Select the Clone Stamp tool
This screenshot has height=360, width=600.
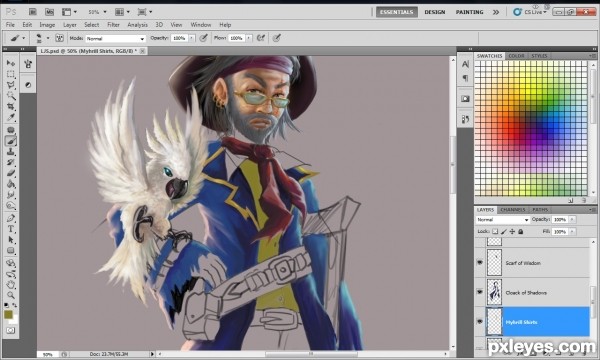(11, 152)
